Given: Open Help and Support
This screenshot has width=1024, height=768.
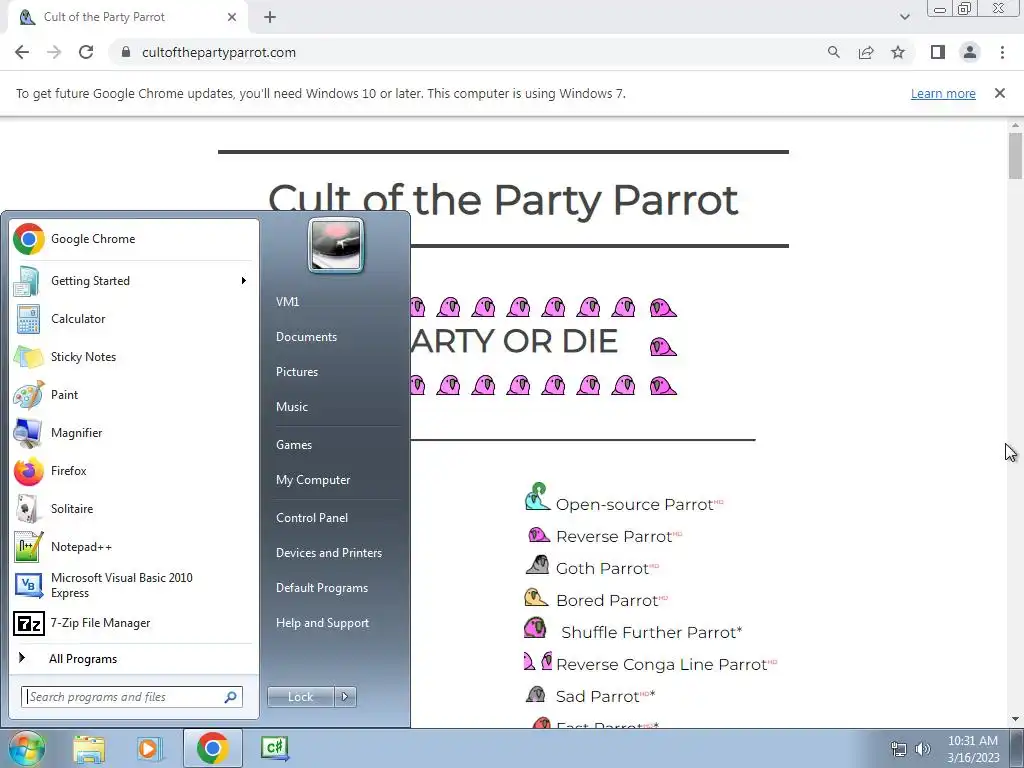Looking at the screenshot, I should pos(336,623).
